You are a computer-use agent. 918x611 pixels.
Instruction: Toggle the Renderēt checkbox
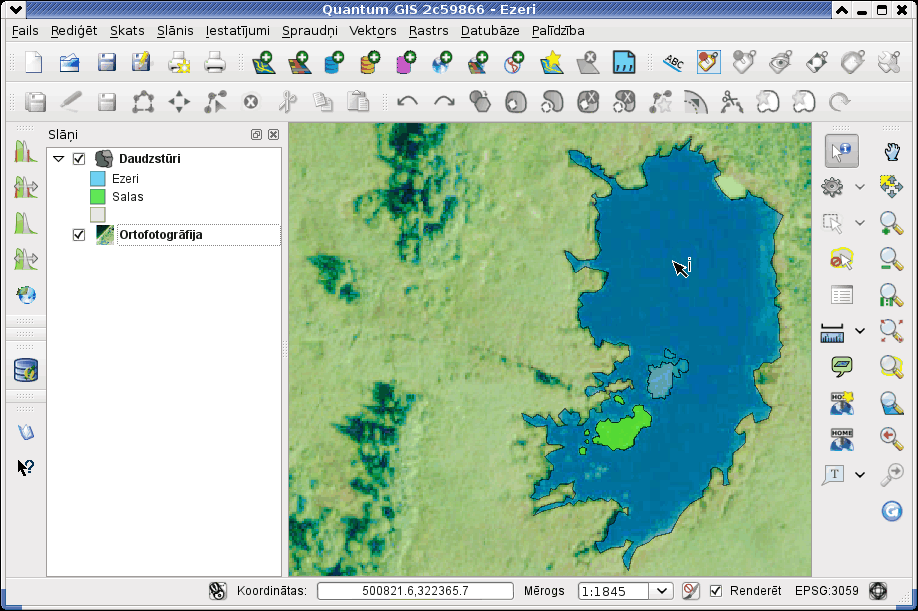pyautogui.click(x=715, y=591)
